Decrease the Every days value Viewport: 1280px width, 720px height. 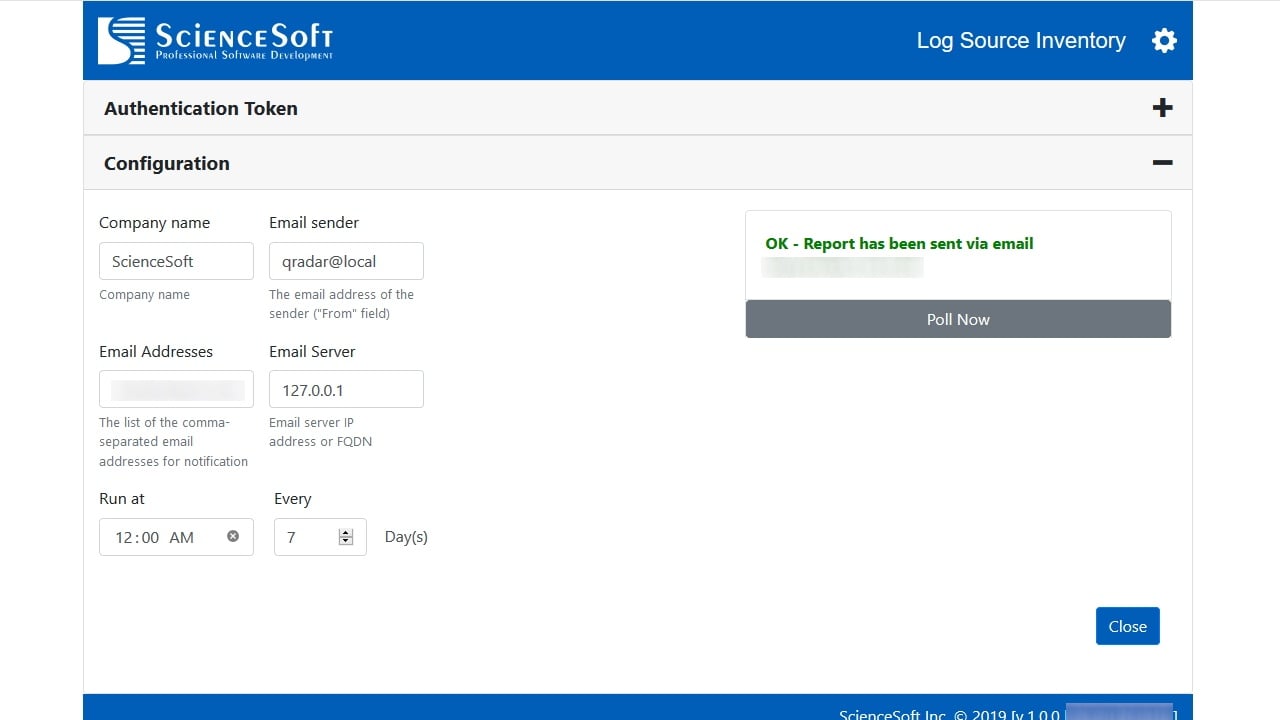pyautogui.click(x=346, y=542)
